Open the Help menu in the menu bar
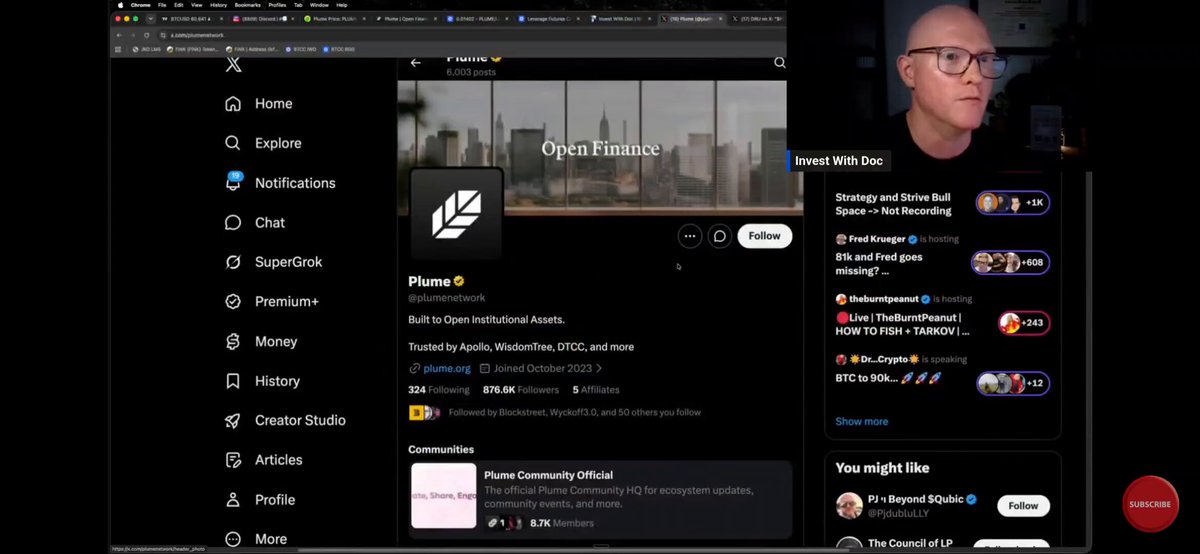This screenshot has width=1200, height=554. pos(342,5)
